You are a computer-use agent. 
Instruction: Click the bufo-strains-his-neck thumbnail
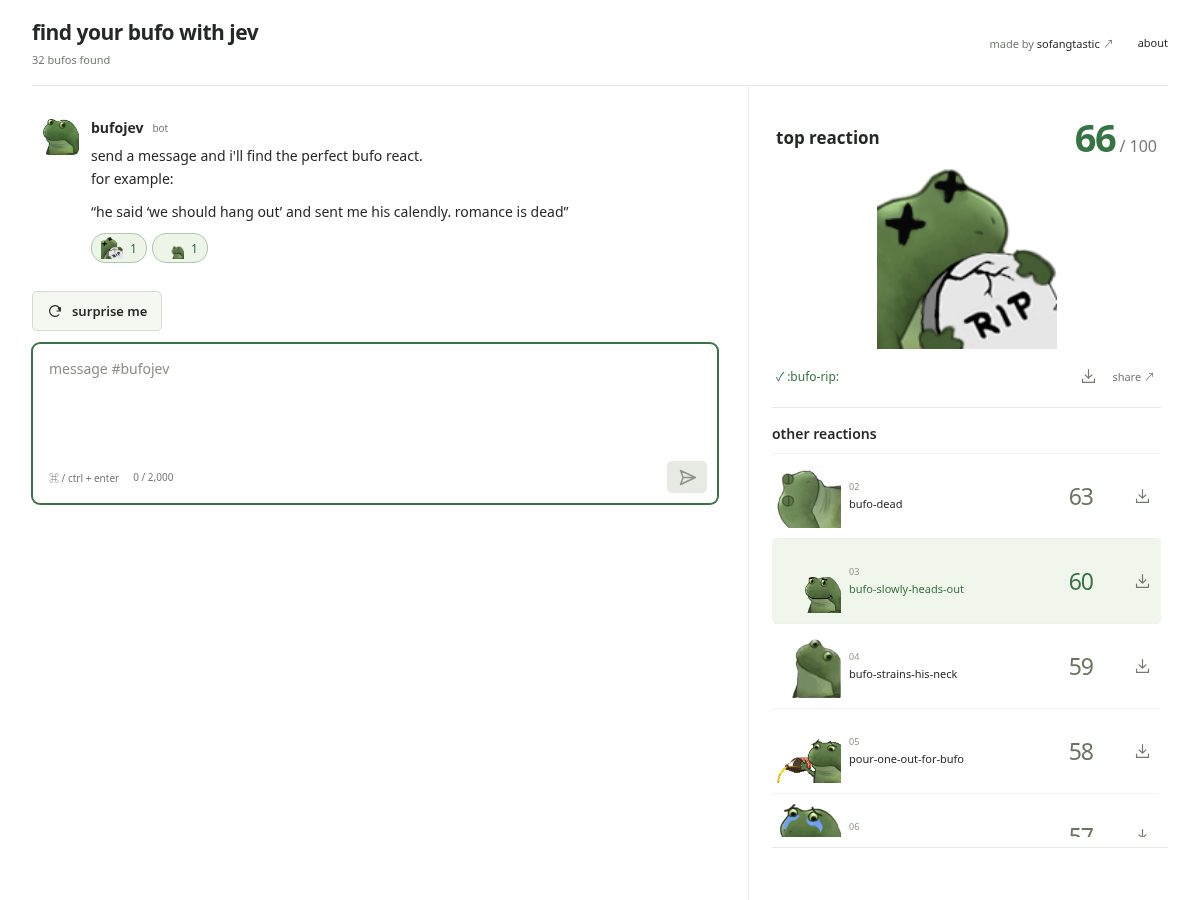809,666
